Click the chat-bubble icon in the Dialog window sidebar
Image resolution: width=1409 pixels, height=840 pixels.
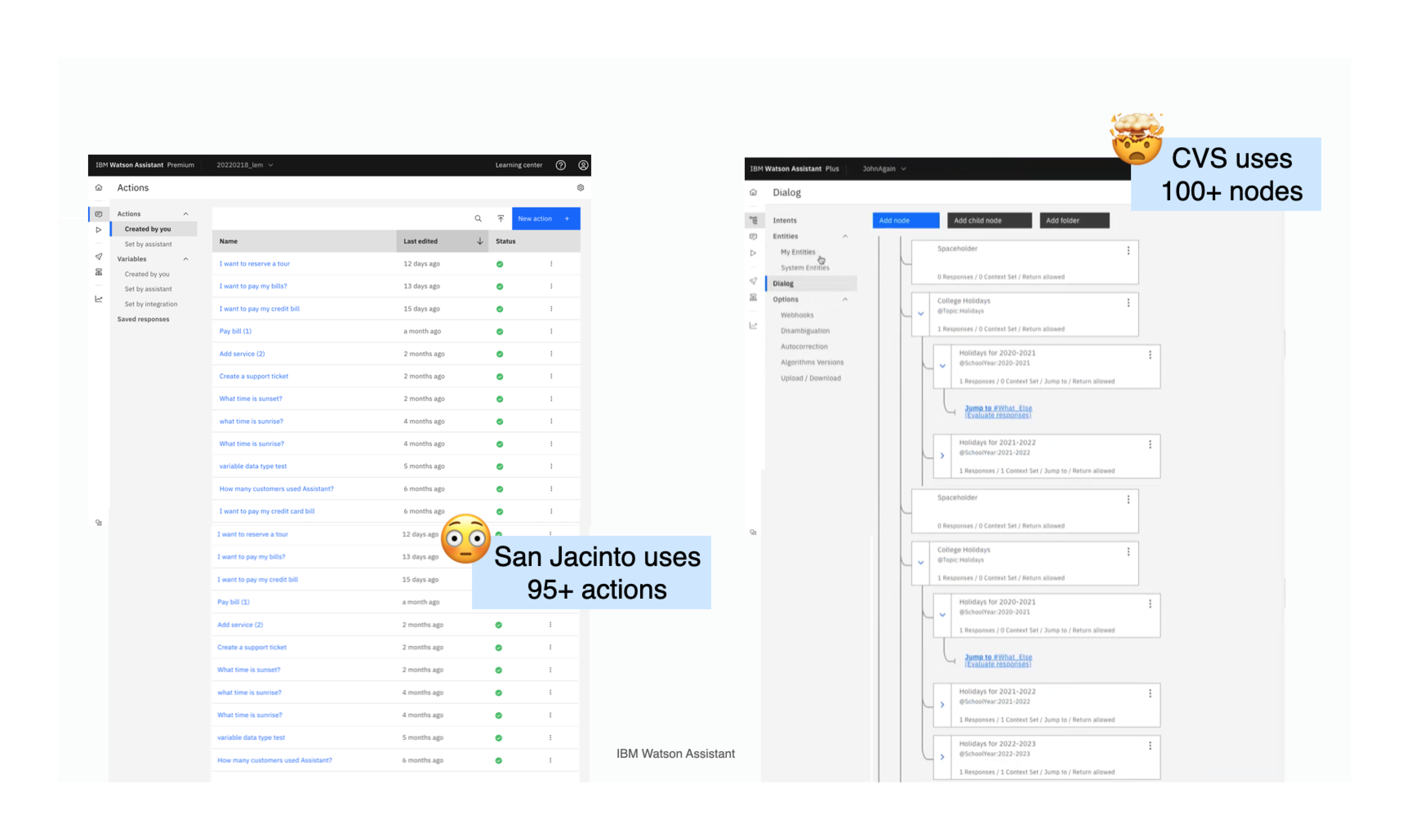pos(753,237)
